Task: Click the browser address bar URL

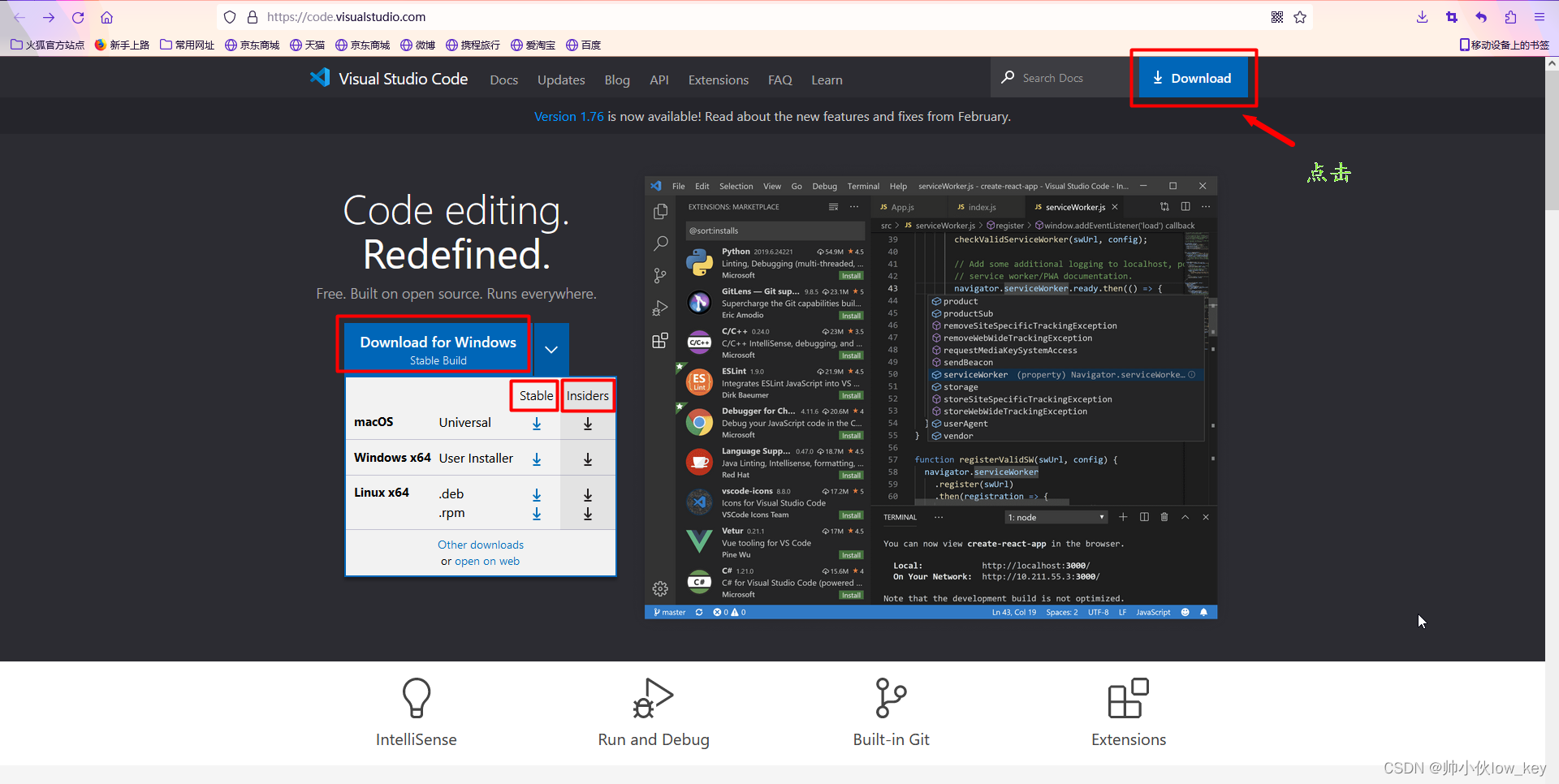Action: 347,17
